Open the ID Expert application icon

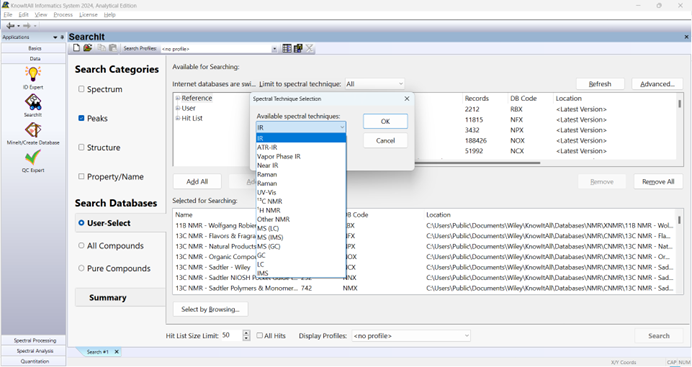(33, 74)
